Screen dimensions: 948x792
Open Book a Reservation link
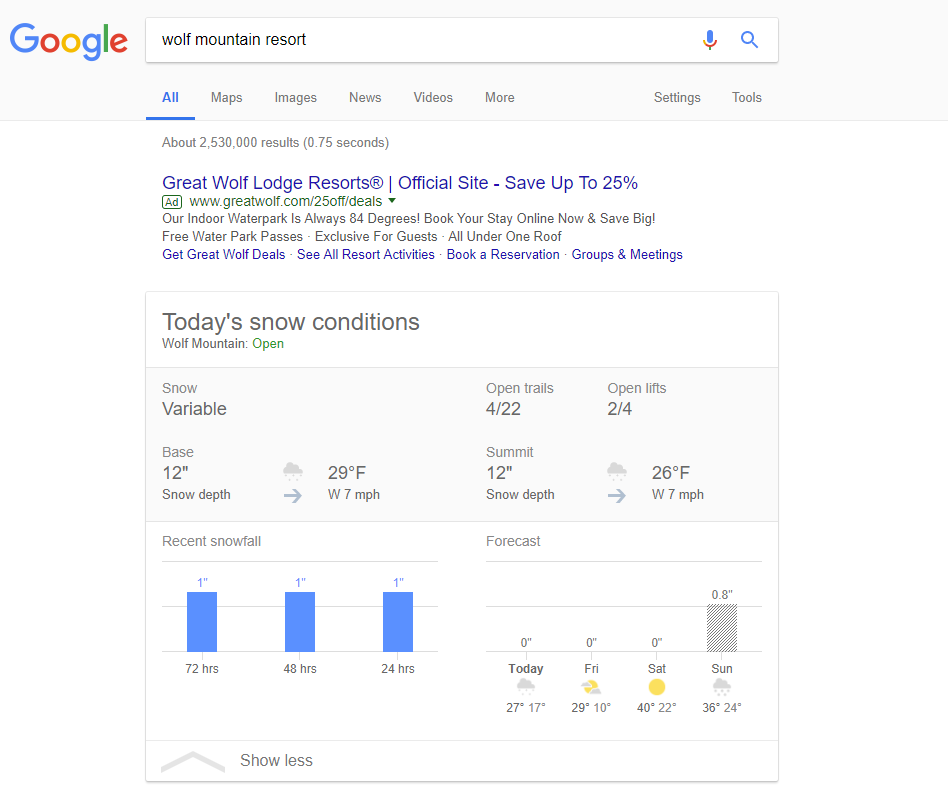point(503,255)
